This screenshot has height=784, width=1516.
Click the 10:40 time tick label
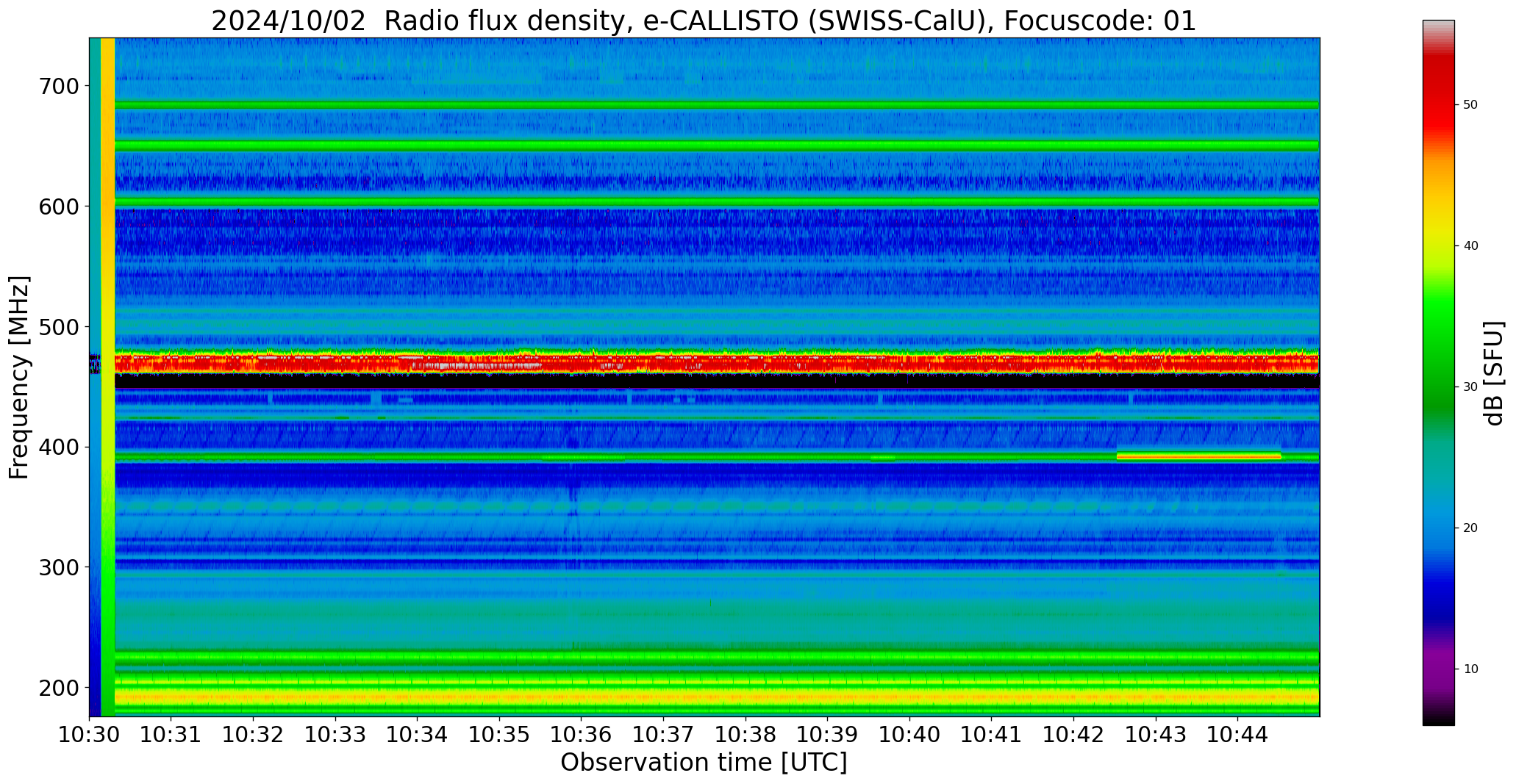[909, 734]
